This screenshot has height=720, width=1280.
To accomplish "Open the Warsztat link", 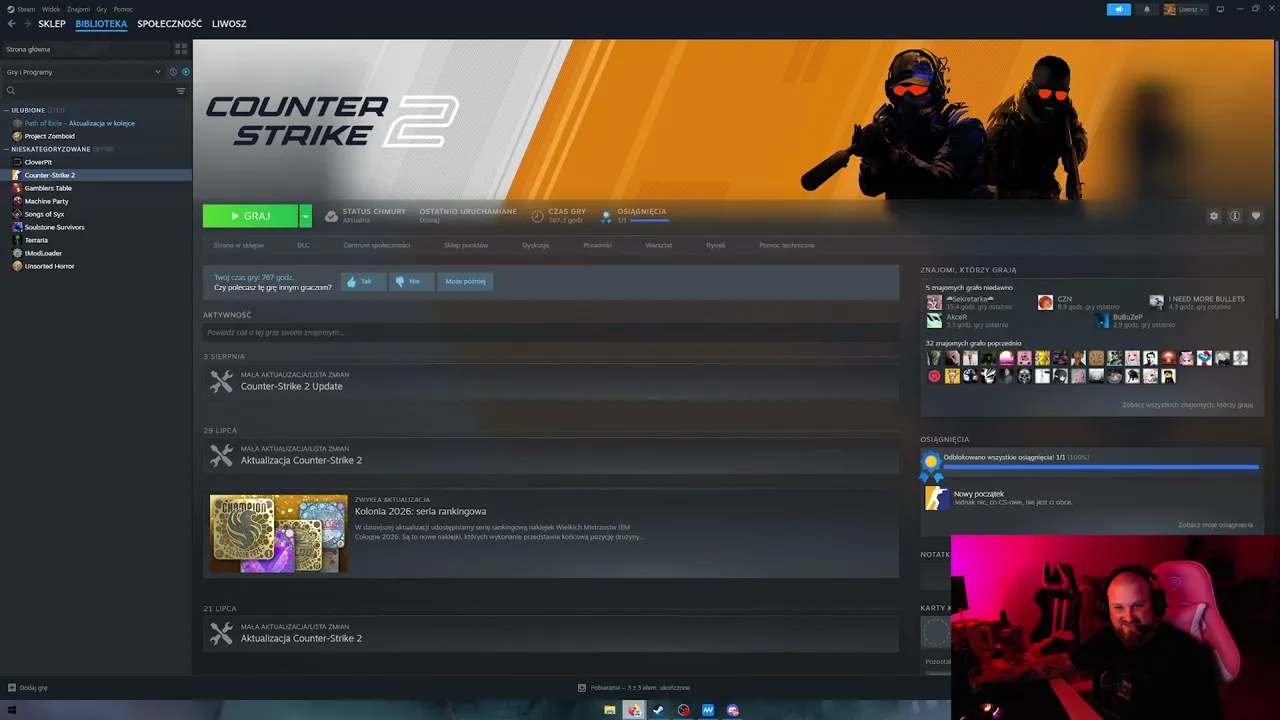I will tap(659, 245).
